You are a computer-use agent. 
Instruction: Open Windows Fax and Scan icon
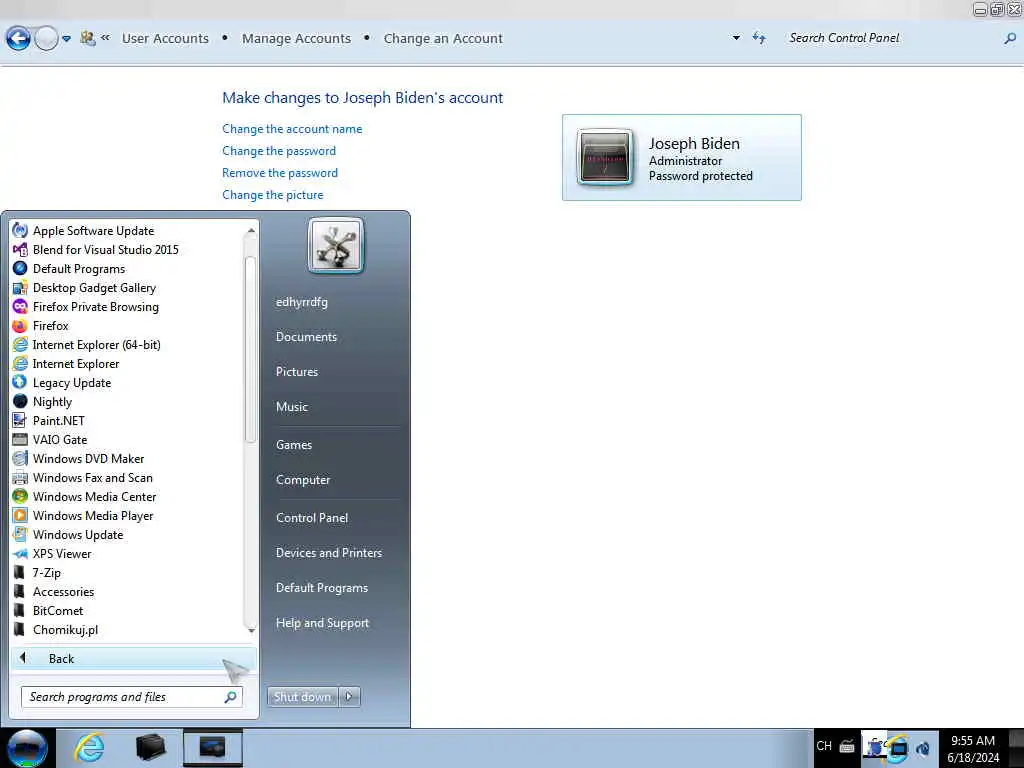(20, 477)
